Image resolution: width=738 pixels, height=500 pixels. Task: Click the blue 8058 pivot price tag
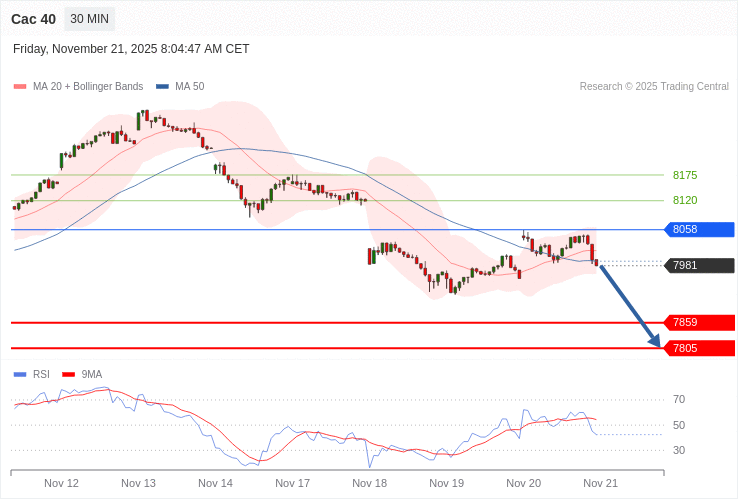tap(699, 229)
